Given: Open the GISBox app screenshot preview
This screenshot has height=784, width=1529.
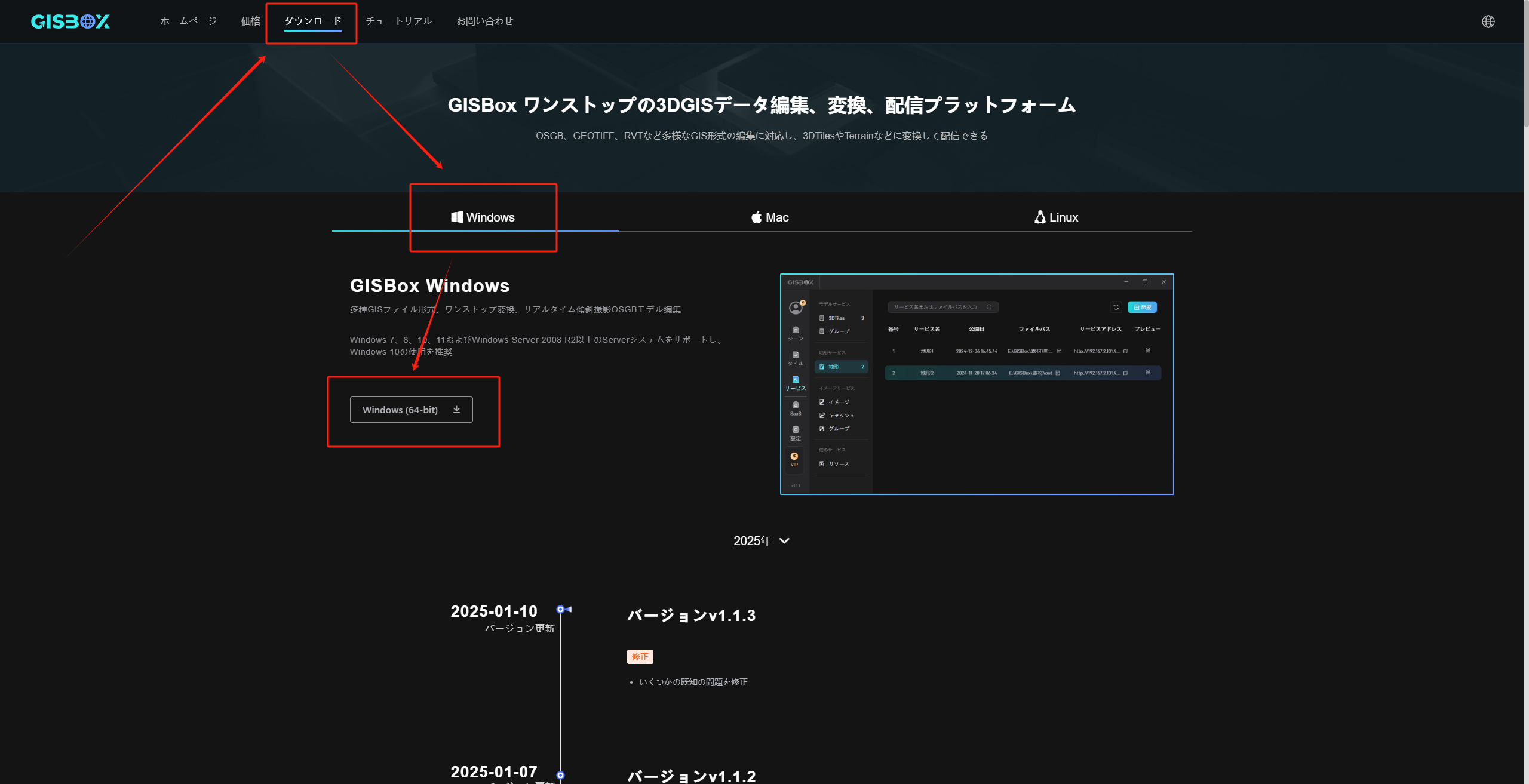Looking at the screenshot, I should (977, 384).
